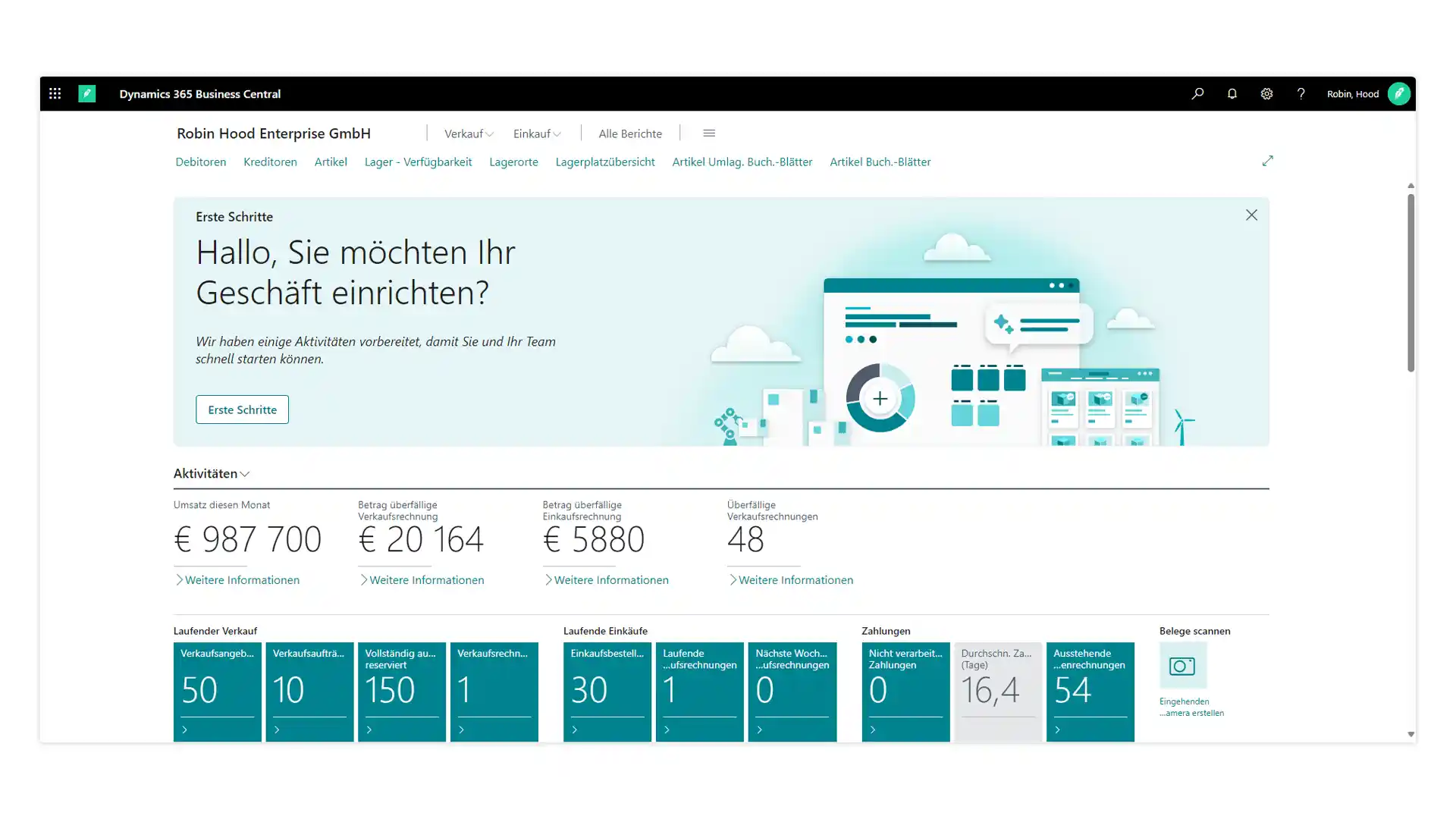Open Weitere Informationen under Umsatz diesen Monat
Image resolution: width=1456 pixels, height=819 pixels.
point(237,580)
